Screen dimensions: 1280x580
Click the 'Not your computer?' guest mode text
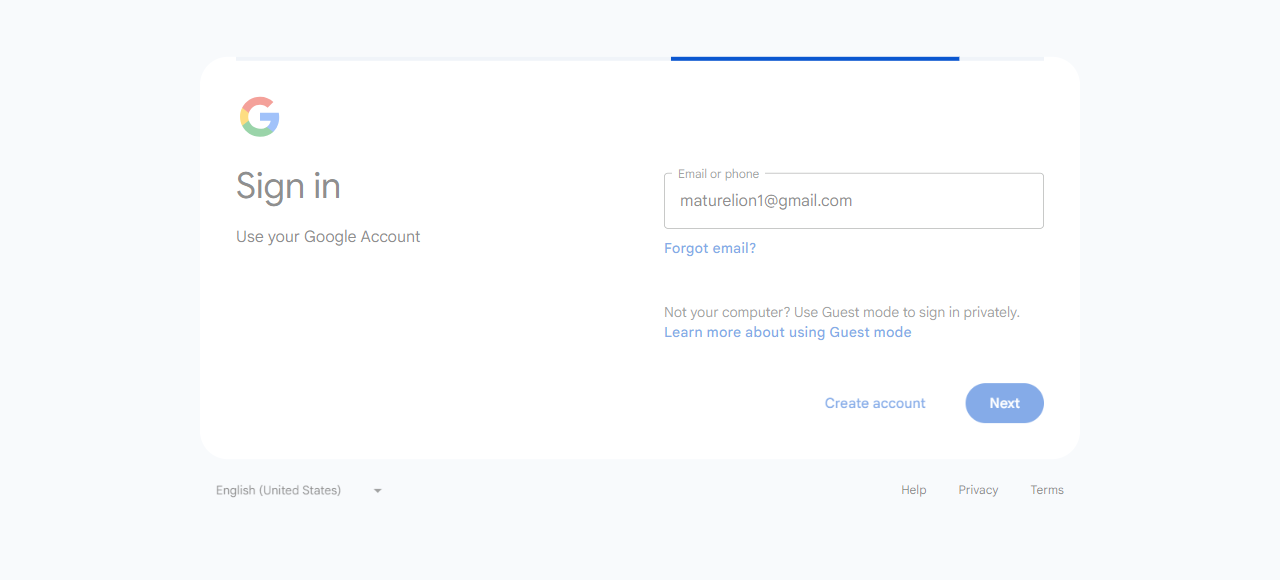tap(842, 312)
